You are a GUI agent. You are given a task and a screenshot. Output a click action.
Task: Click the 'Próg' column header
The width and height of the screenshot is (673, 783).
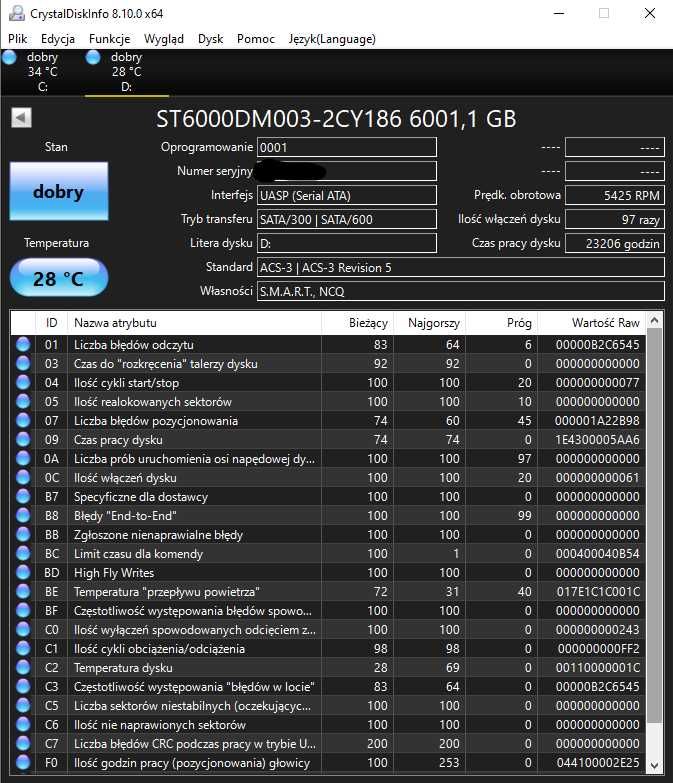tap(502, 323)
